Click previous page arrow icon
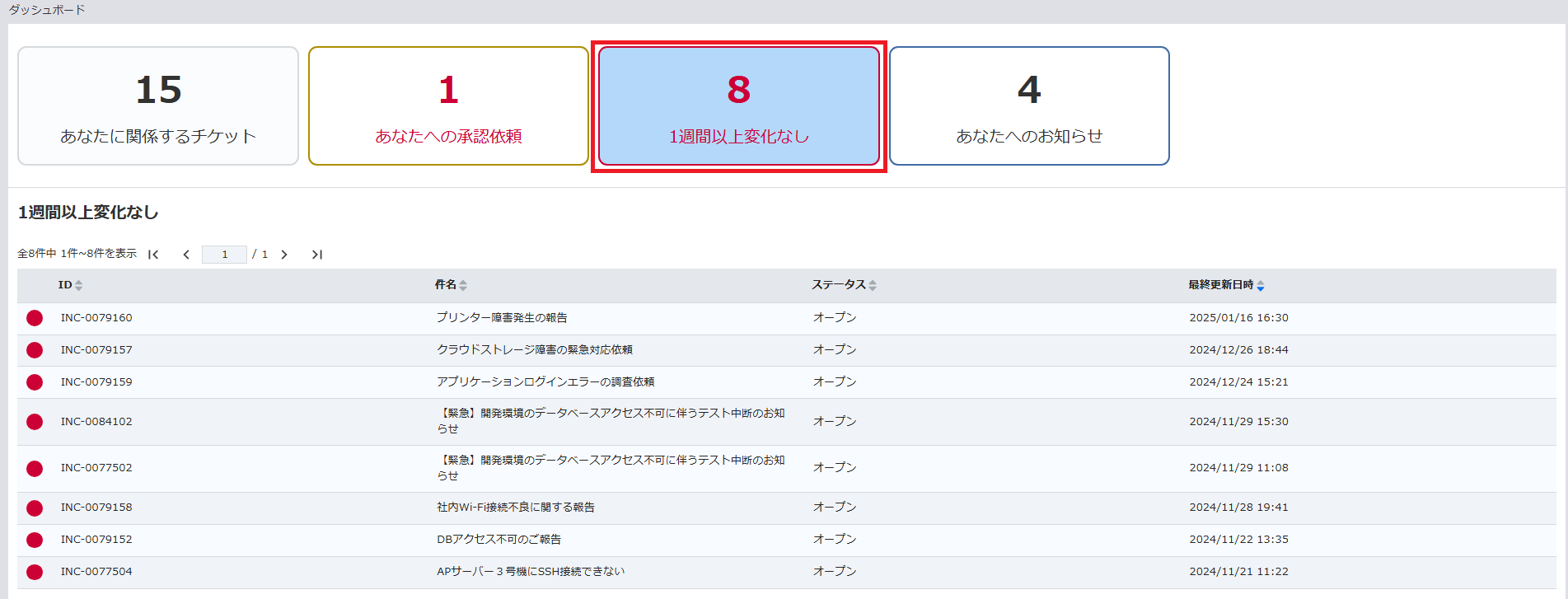 tap(186, 255)
